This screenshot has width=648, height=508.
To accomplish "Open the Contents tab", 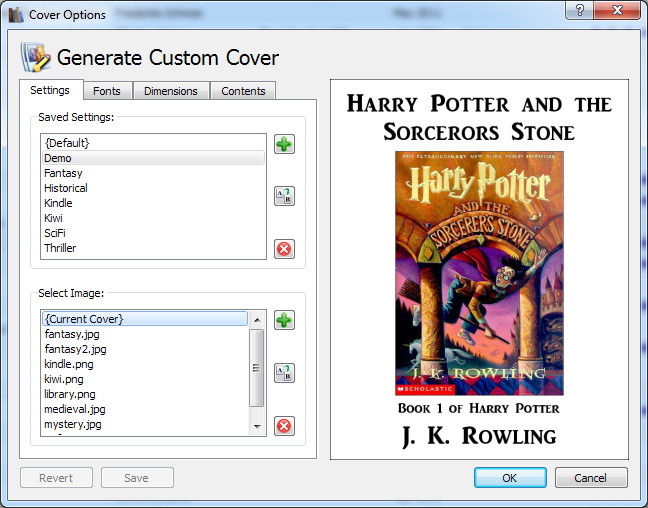I will [243, 91].
